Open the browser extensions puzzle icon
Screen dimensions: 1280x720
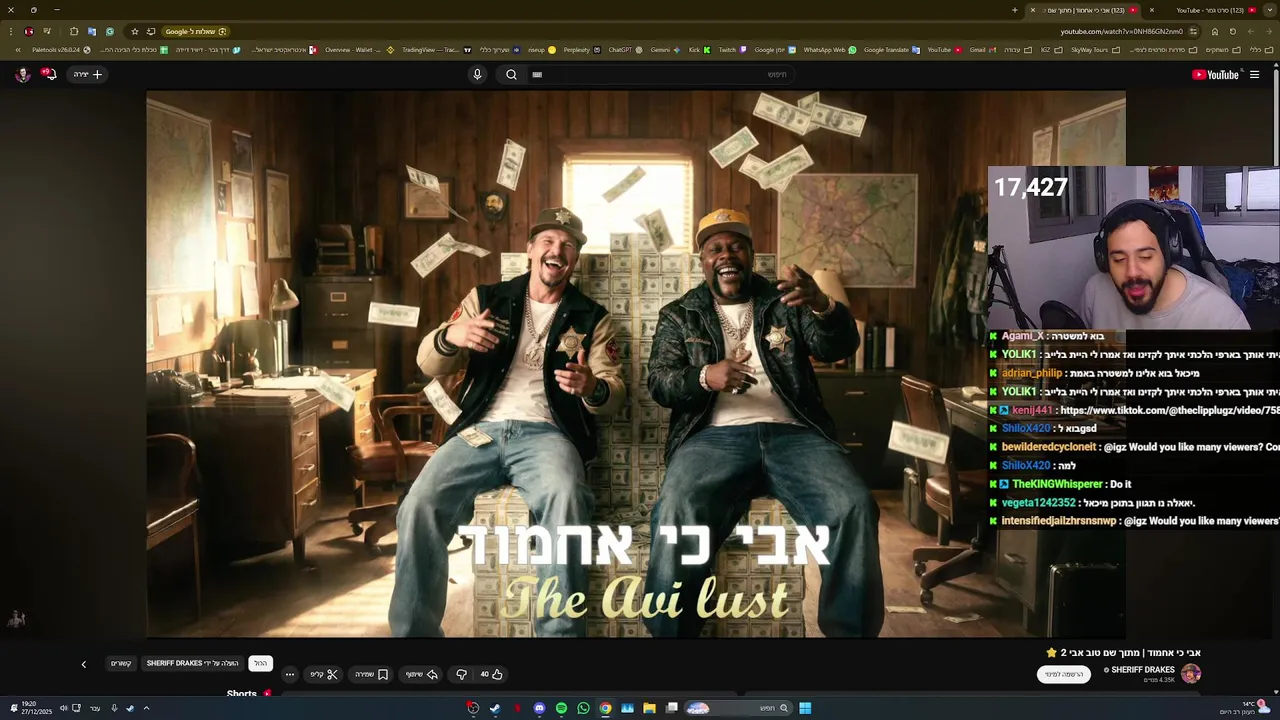pyautogui.click(x=73, y=31)
